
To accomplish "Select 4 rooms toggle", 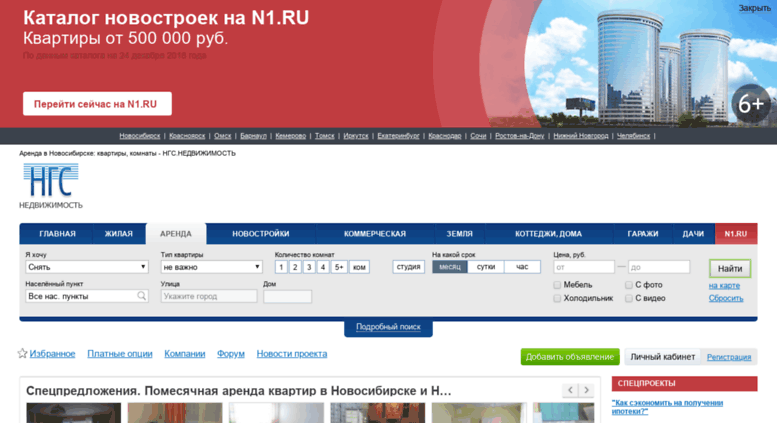I will [323, 267].
